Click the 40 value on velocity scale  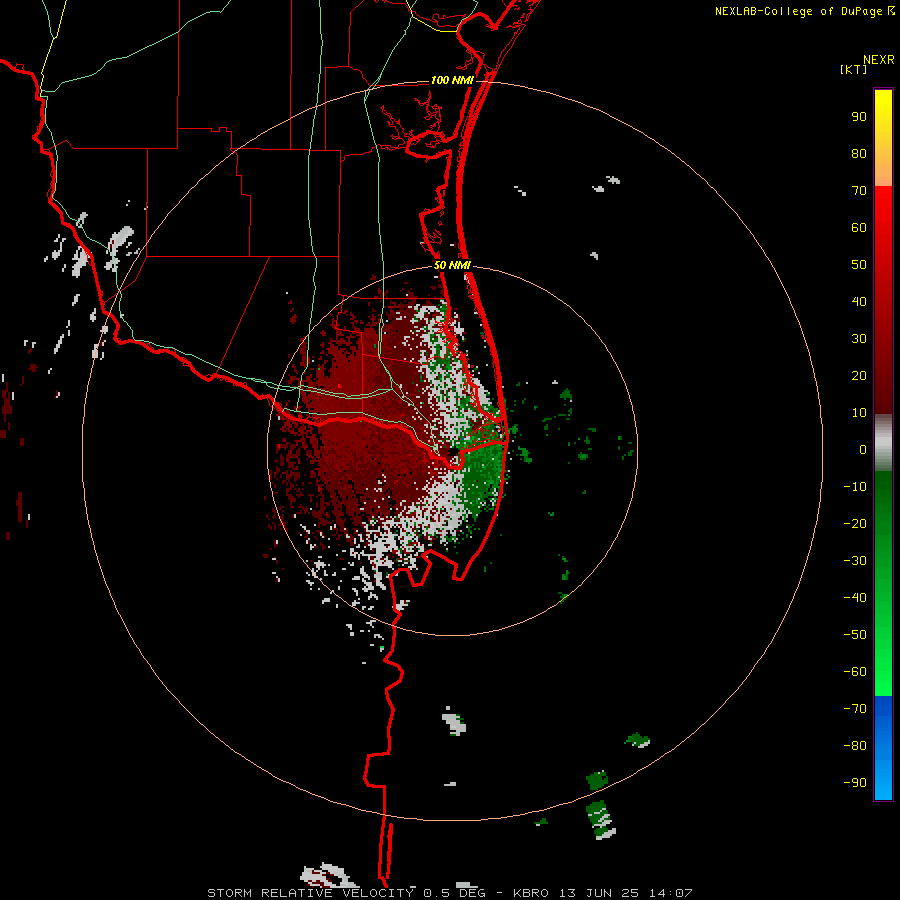tap(859, 301)
